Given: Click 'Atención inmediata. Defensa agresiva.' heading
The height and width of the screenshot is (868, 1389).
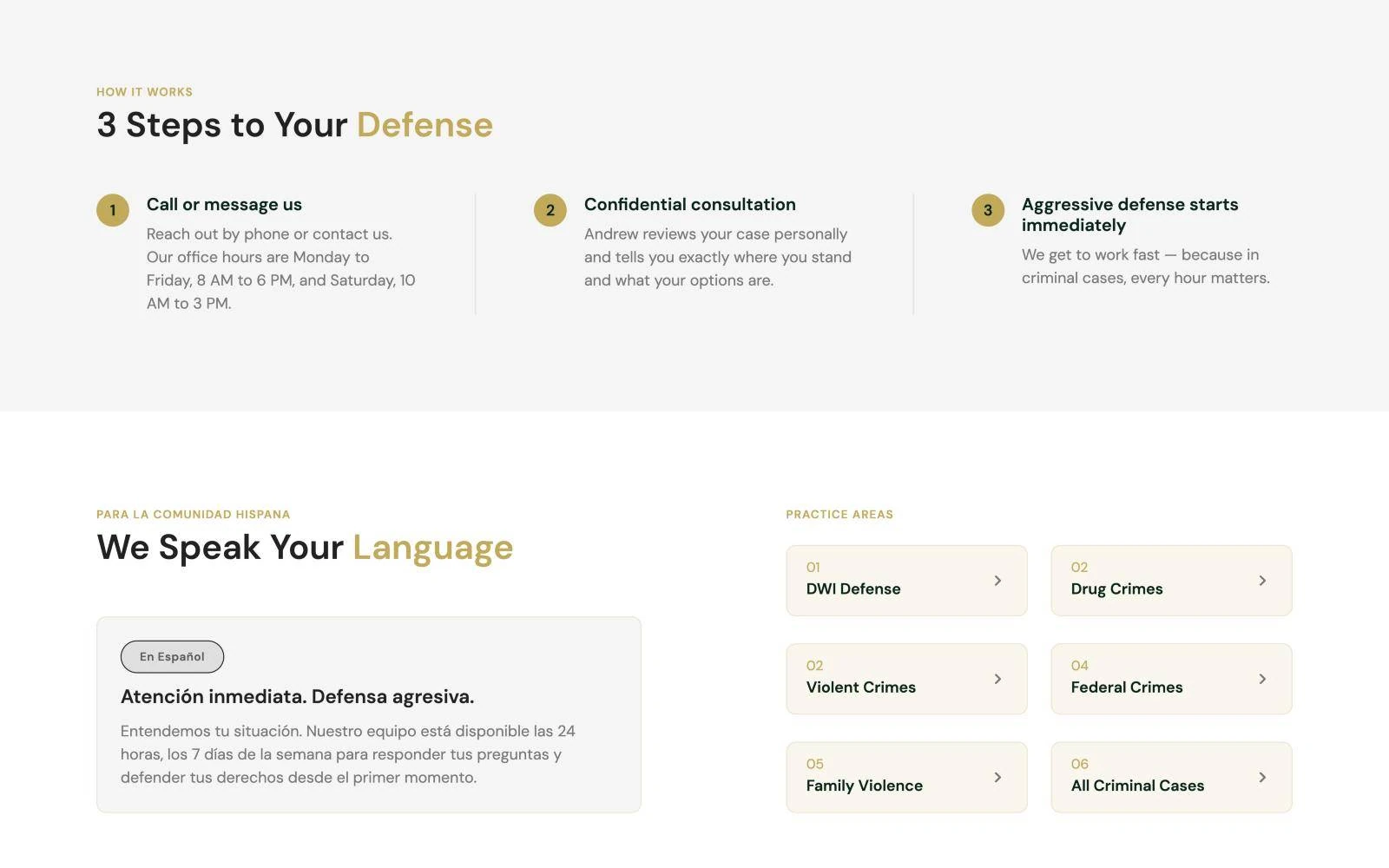Looking at the screenshot, I should (298, 697).
